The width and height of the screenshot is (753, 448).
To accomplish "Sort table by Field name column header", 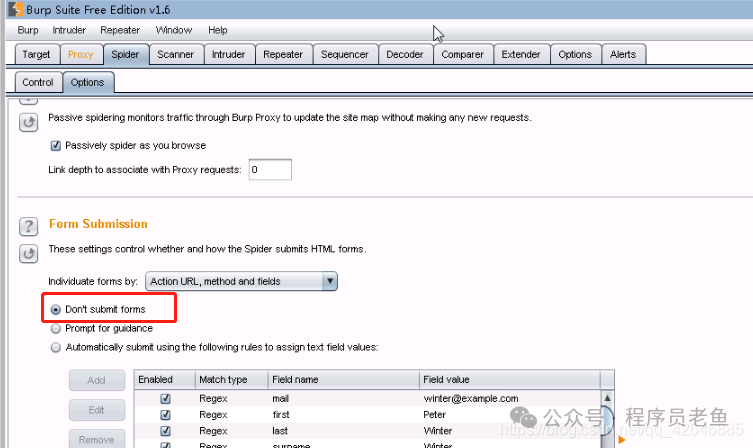I will click(343, 379).
